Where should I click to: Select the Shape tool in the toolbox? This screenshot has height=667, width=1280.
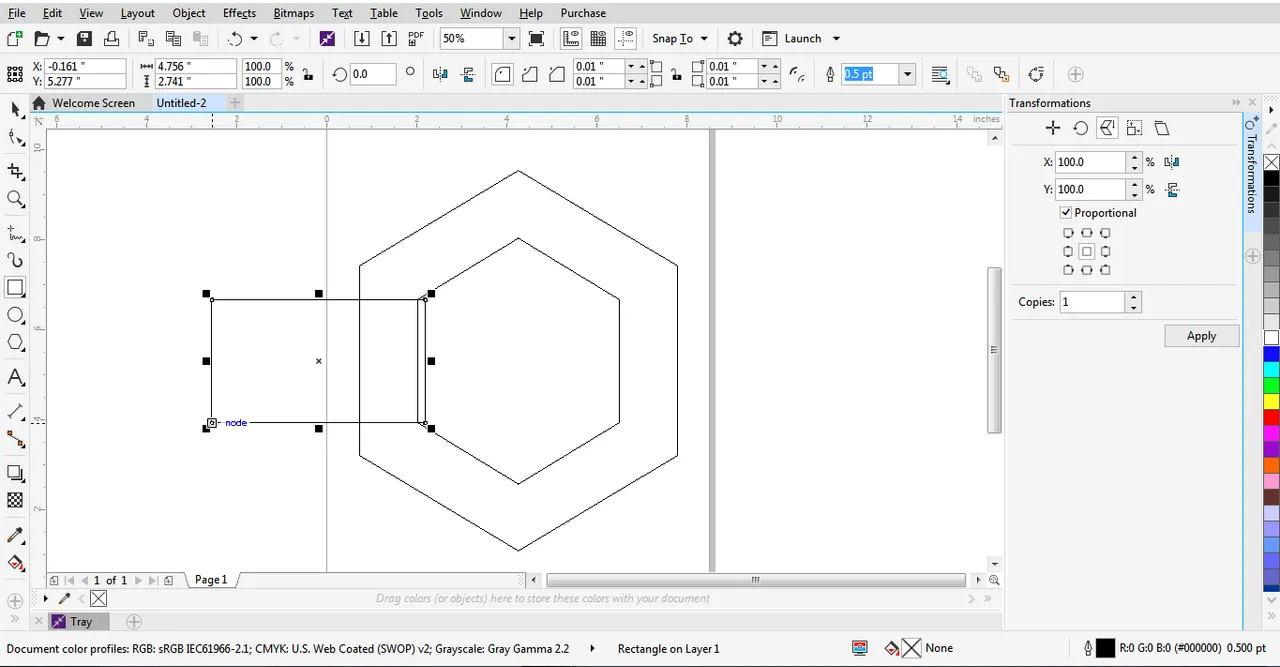point(15,138)
